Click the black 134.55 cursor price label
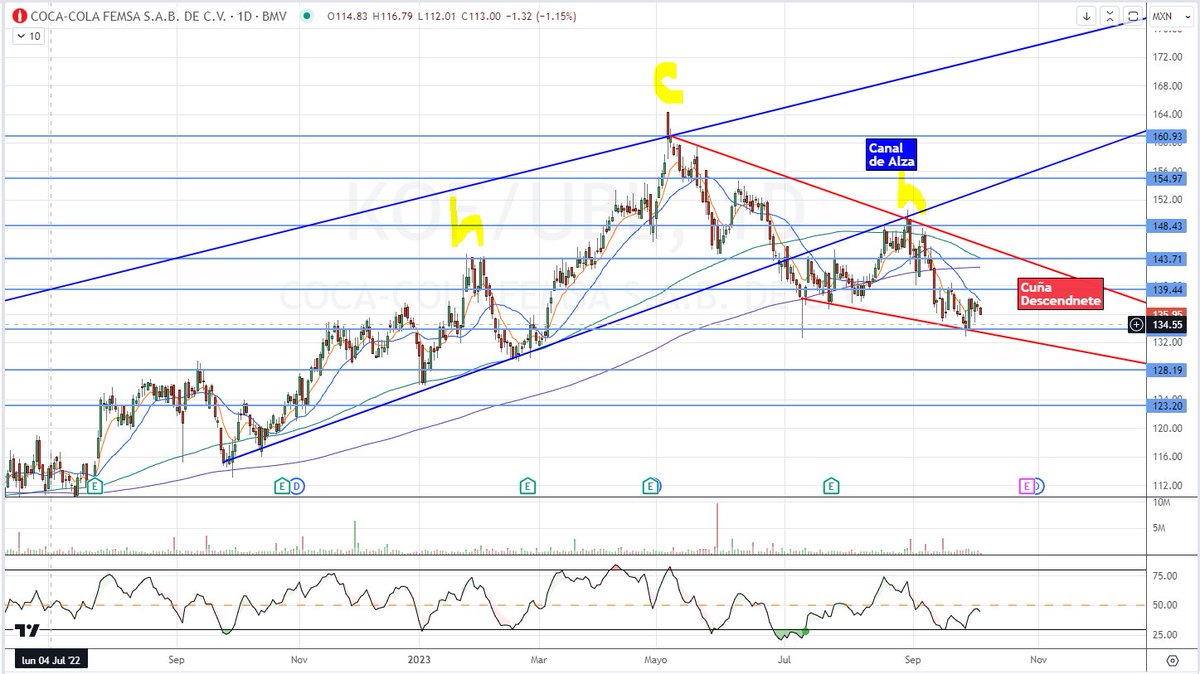Screen dimensions: 1200x674 tap(1167, 324)
